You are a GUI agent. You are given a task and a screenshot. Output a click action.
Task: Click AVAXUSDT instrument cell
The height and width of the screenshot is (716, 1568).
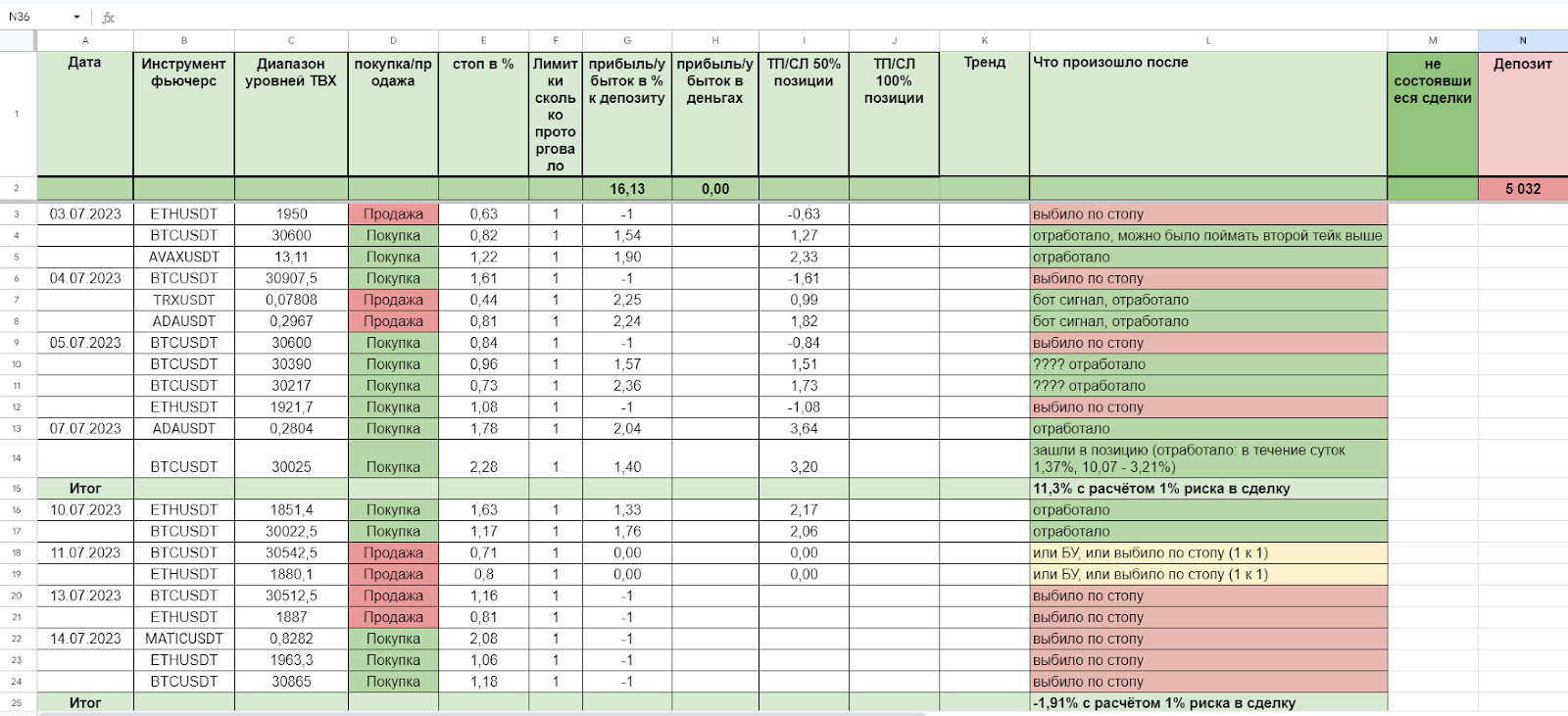(184, 257)
